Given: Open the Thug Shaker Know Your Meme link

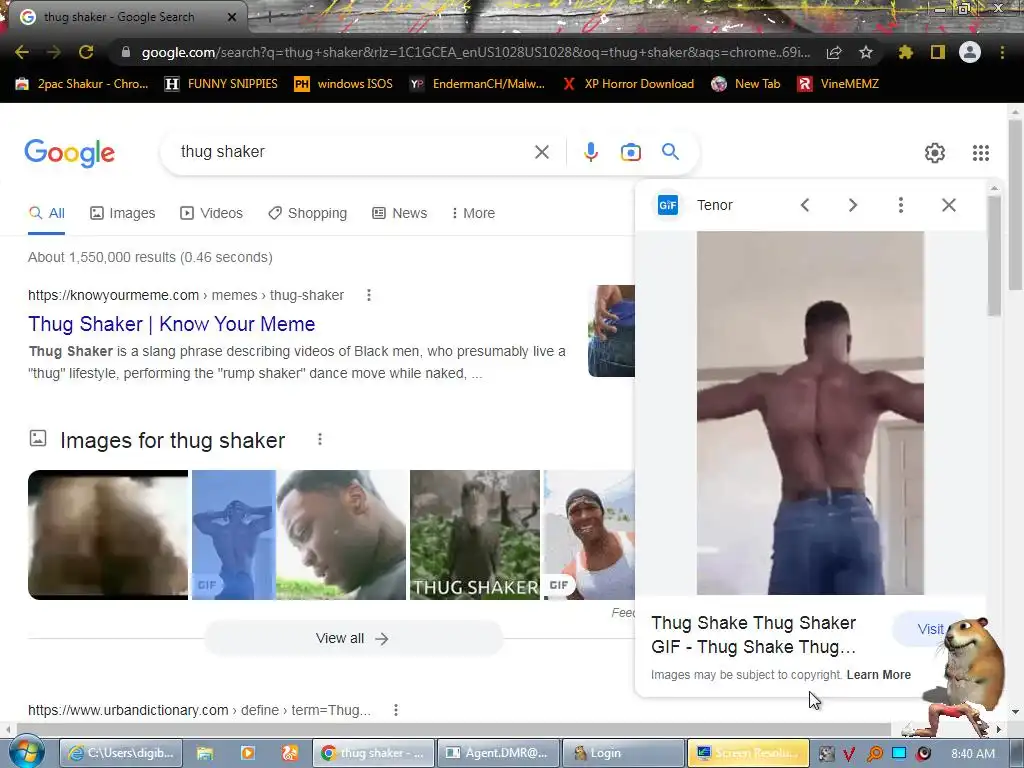Looking at the screenshot, I should point(172,324).
